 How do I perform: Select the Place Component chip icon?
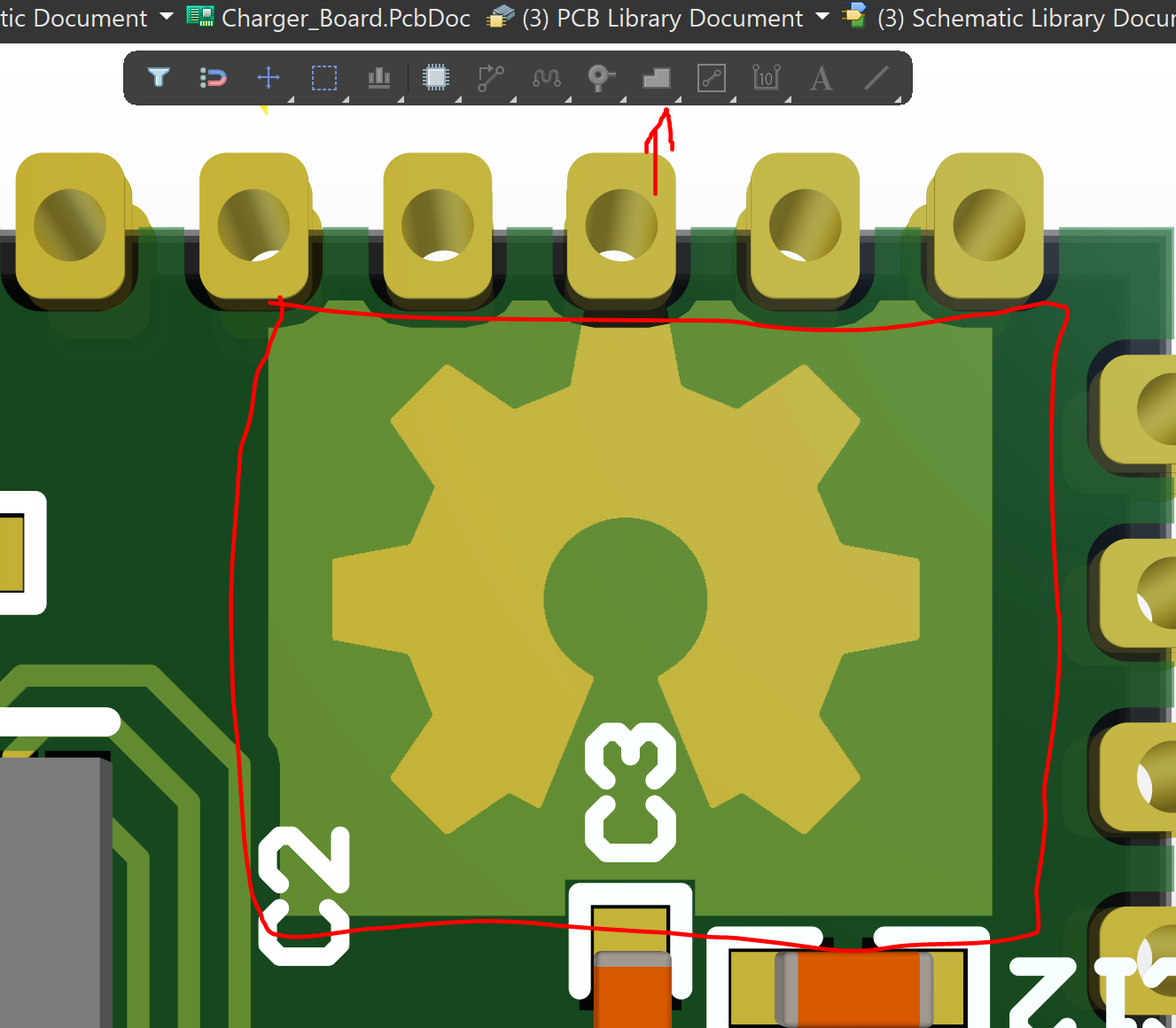click(436, 78)
